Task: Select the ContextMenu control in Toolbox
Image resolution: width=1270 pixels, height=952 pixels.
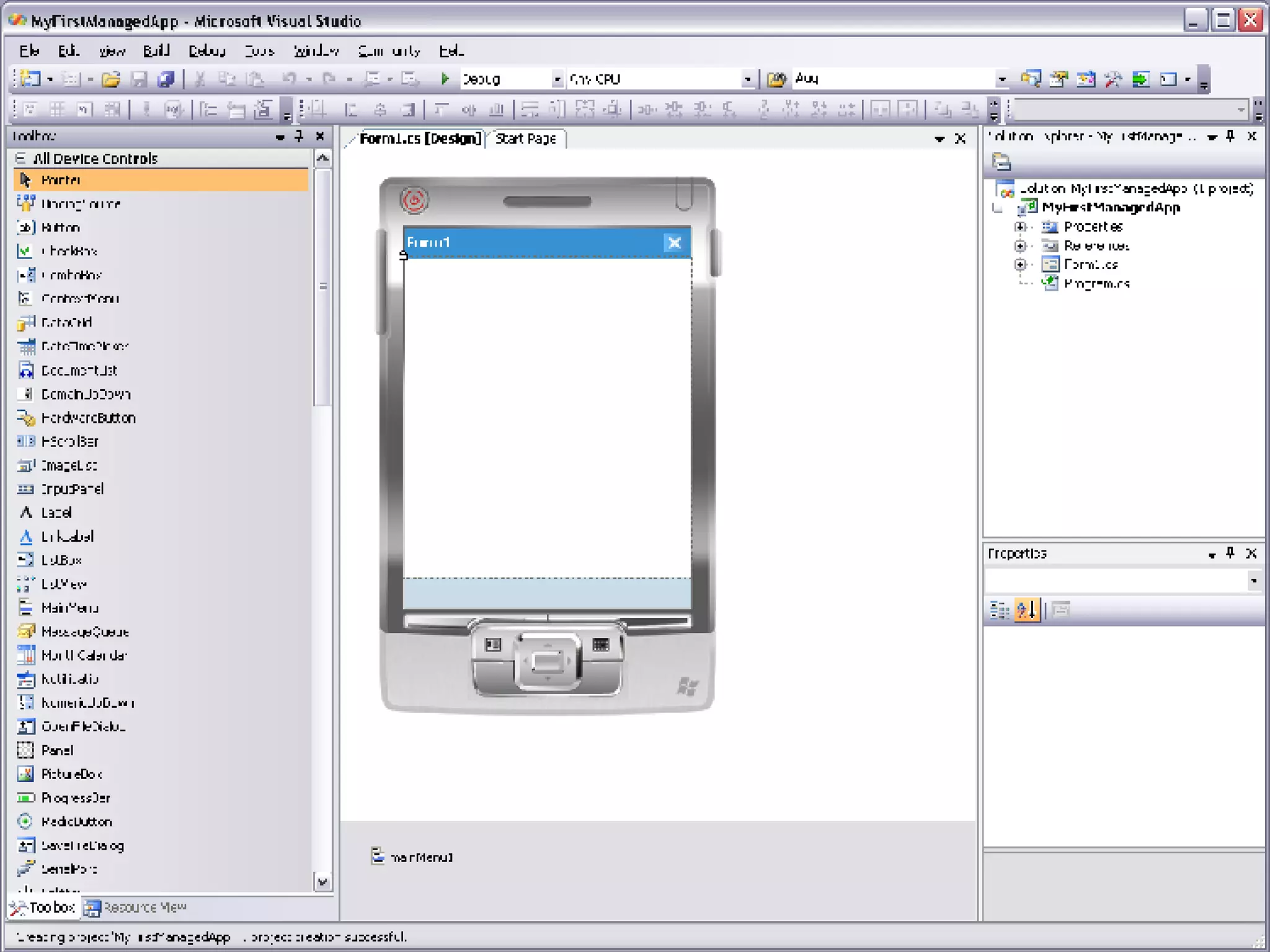Action: [x=161, y=299]
